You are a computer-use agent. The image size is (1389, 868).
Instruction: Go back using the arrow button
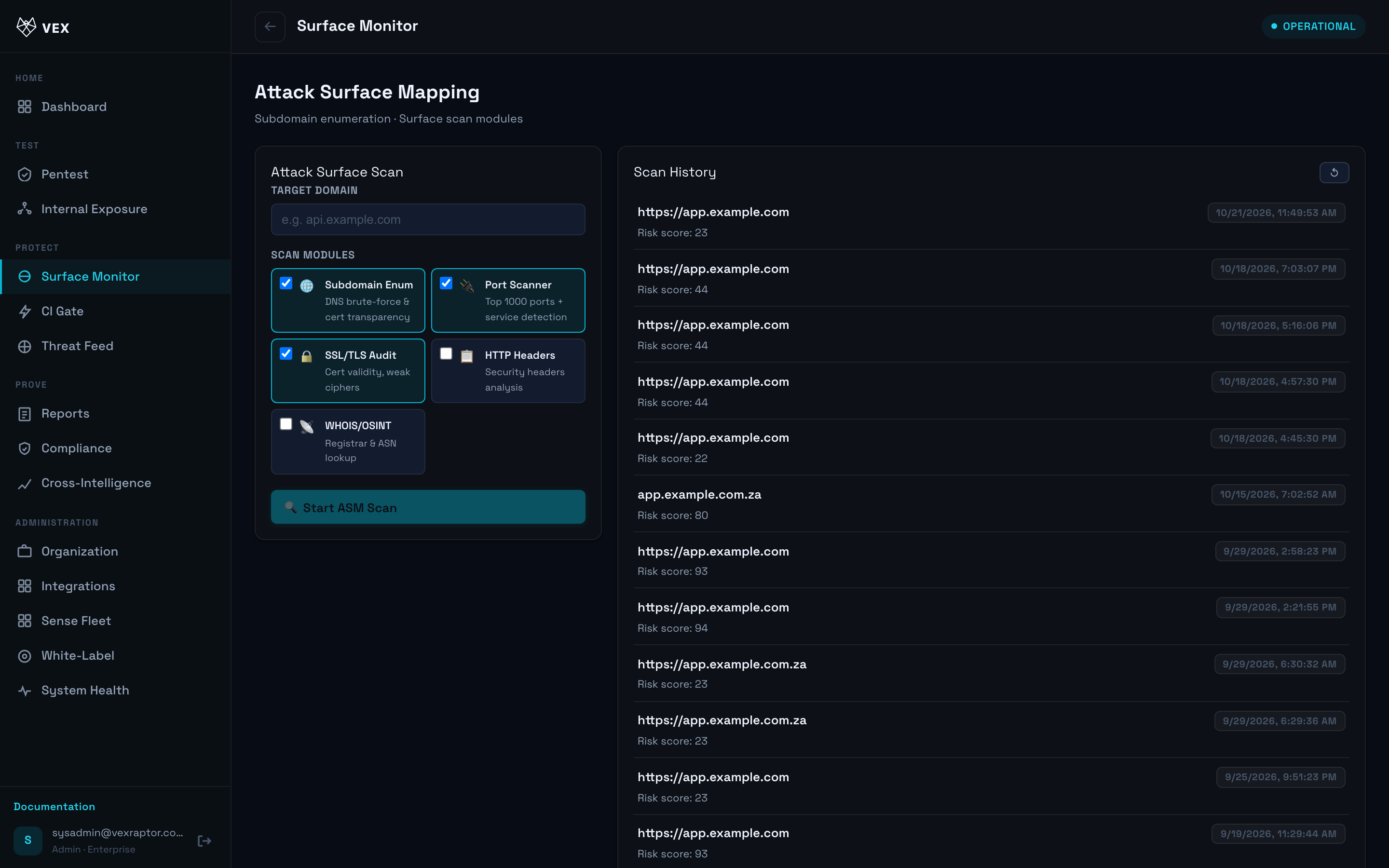tap(270, 27)
